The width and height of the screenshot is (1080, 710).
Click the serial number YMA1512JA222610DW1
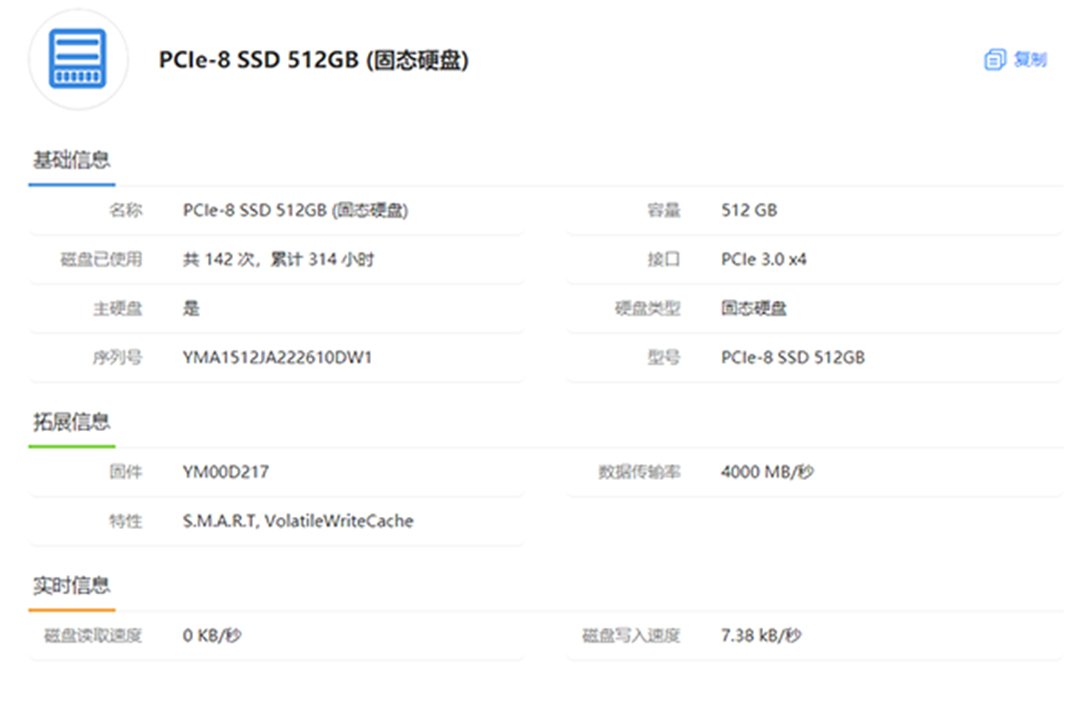pos(277,357)
